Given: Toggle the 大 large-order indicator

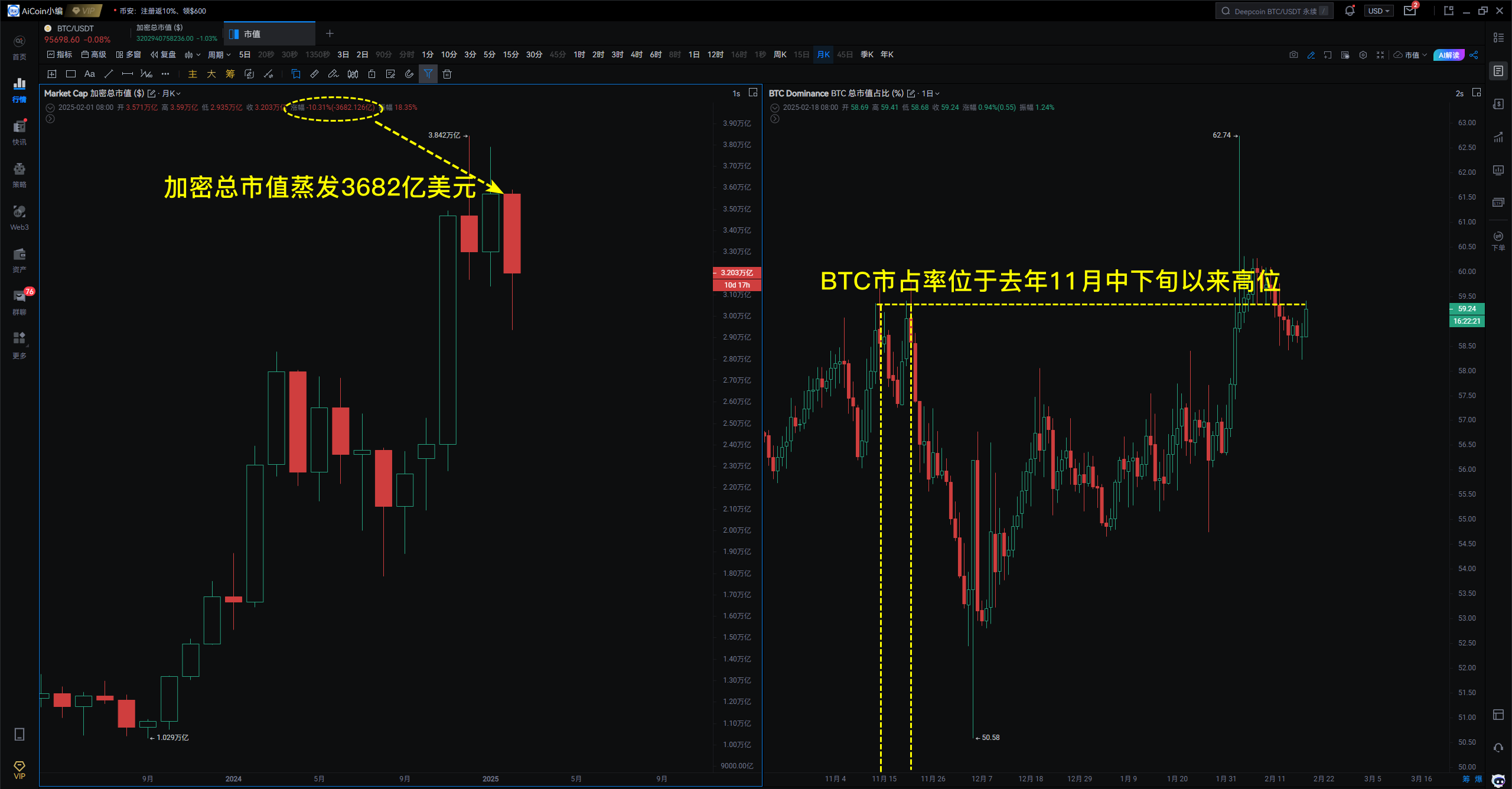Looking at the screenshot, I should pyautogui.click(x=211, y=74).
